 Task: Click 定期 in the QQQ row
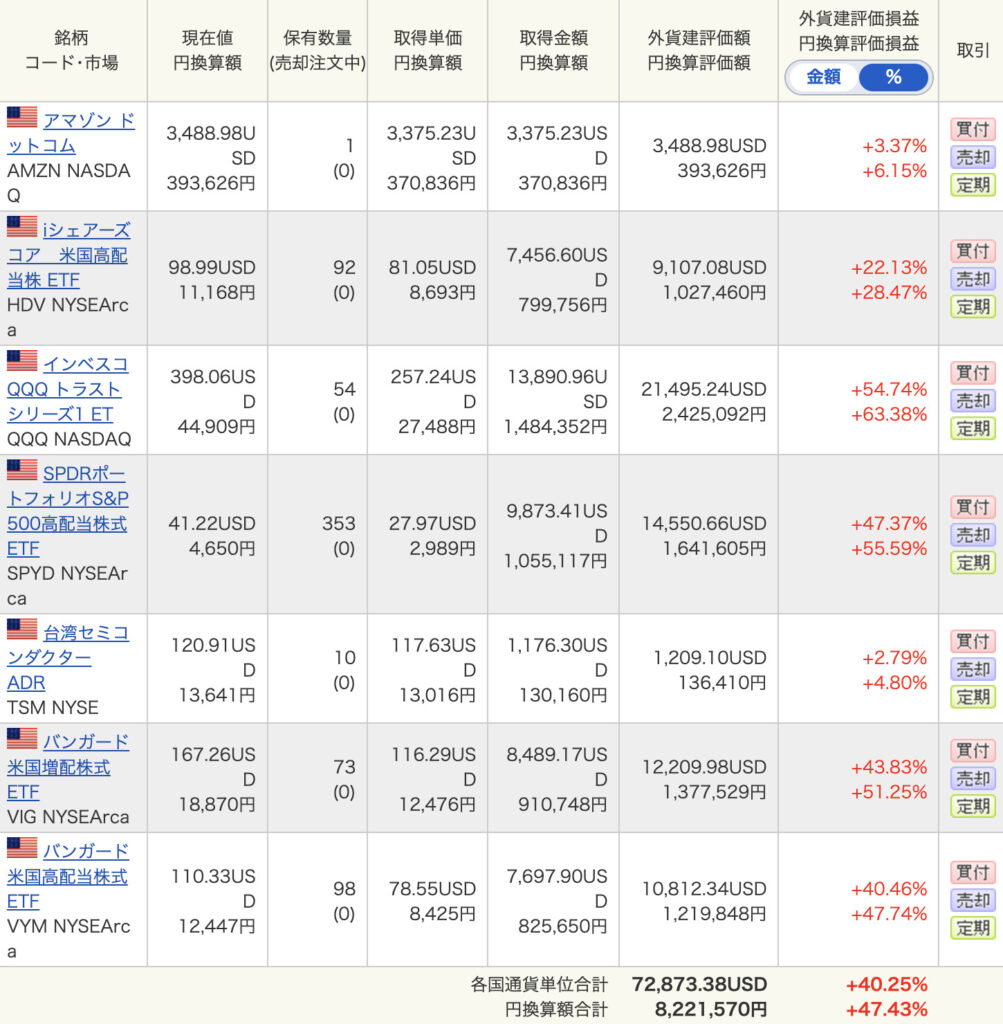tap(972, 428)
